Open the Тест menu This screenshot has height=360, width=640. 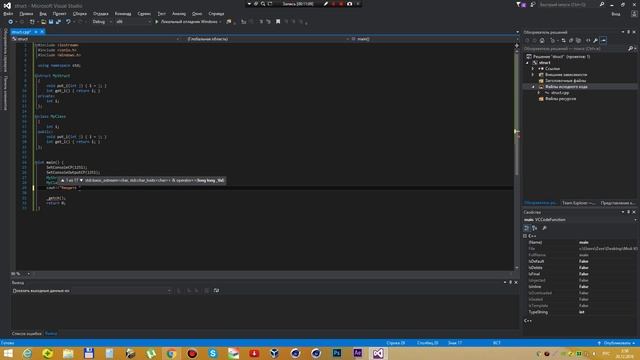tap(162, 13)
